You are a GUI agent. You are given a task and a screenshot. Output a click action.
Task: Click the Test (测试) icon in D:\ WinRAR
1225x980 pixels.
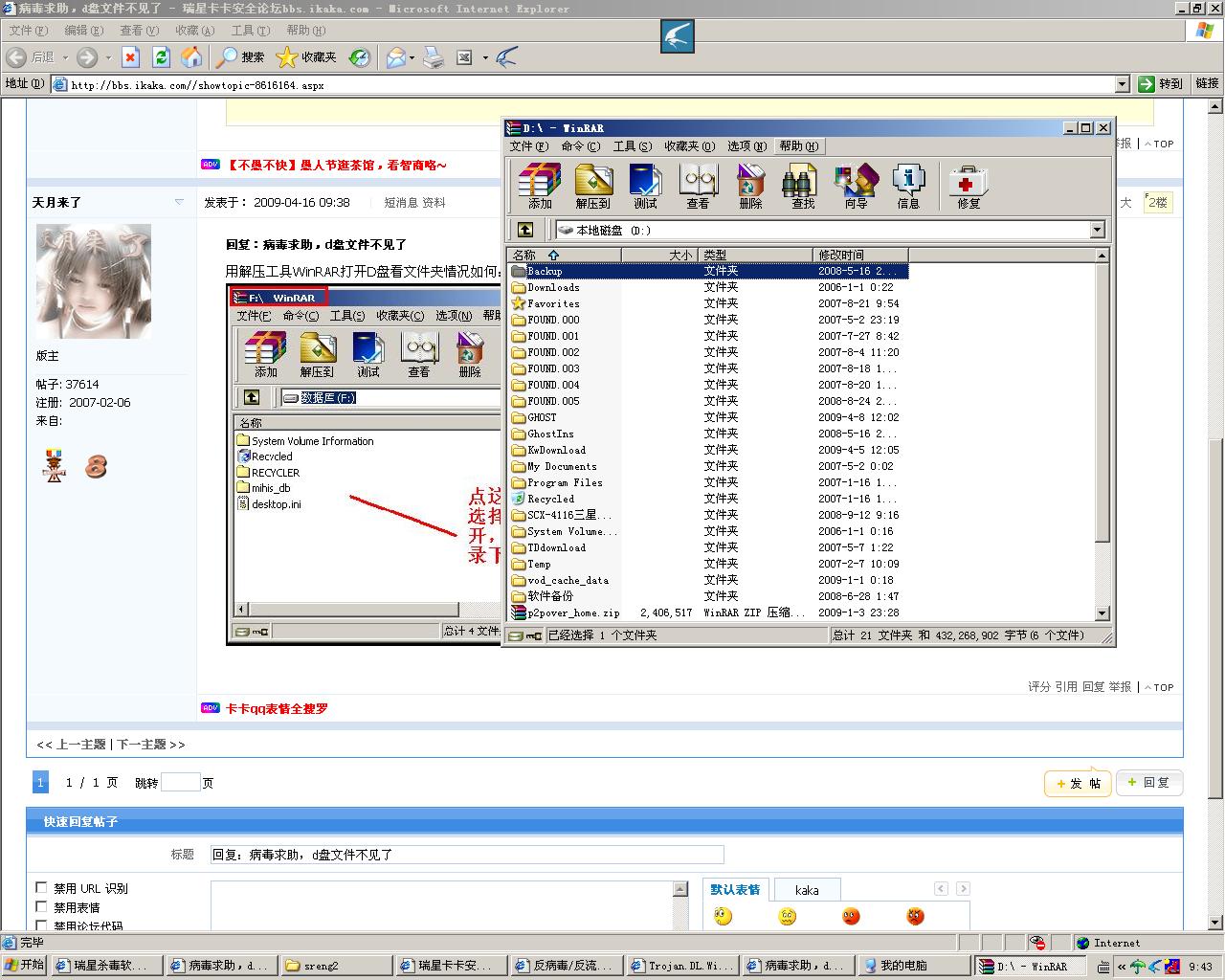645,186
